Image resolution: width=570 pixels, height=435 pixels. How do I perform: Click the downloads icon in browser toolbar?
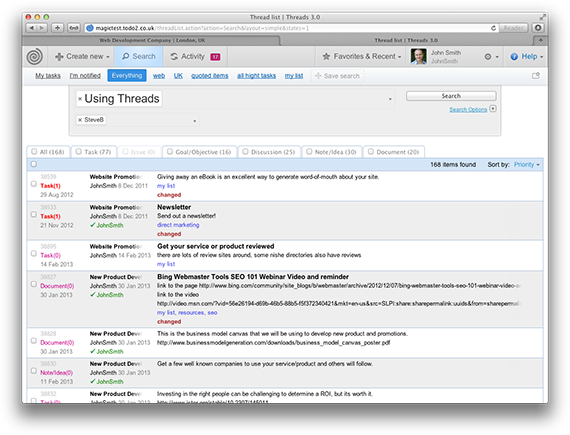coord(538,28)
